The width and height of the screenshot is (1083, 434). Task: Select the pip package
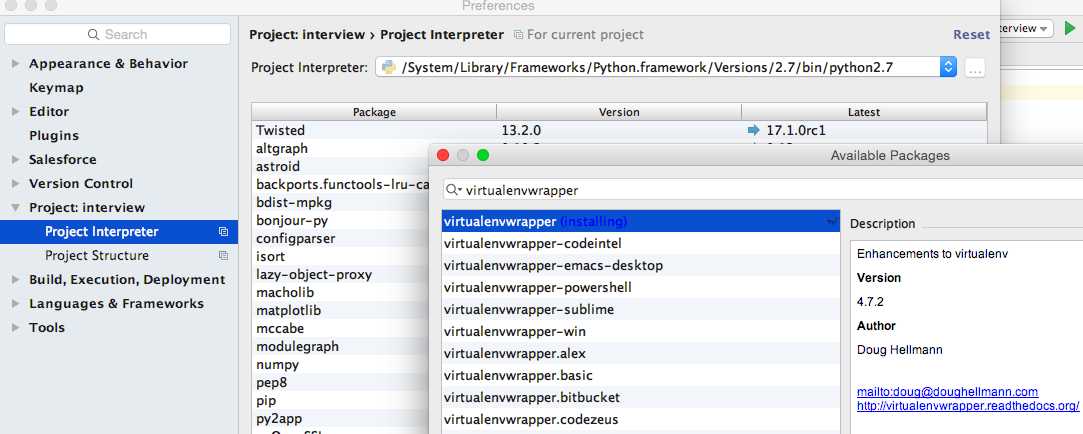pos(266,400)
